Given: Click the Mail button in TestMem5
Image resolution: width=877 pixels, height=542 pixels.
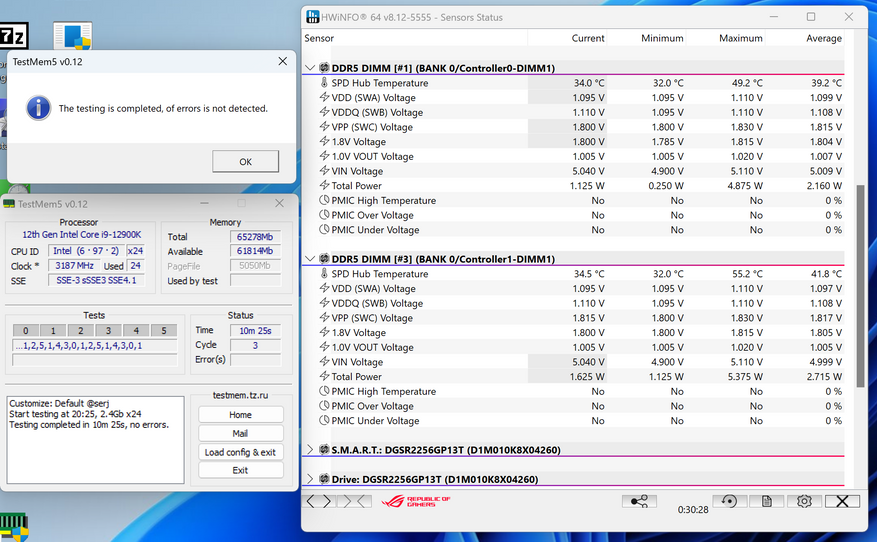Looking at the screenshot, I should (240, 433).
